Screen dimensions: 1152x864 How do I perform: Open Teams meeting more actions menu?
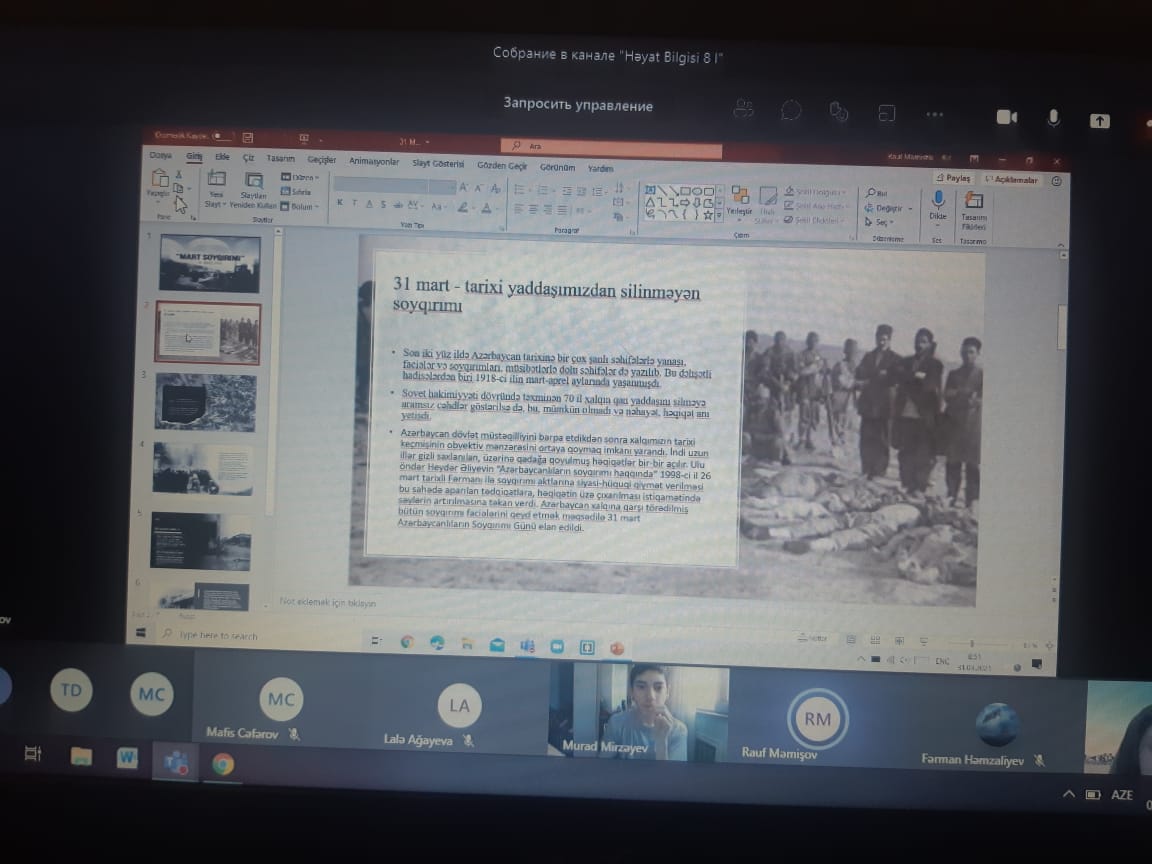pyautogui.click(x=935, y=114)
